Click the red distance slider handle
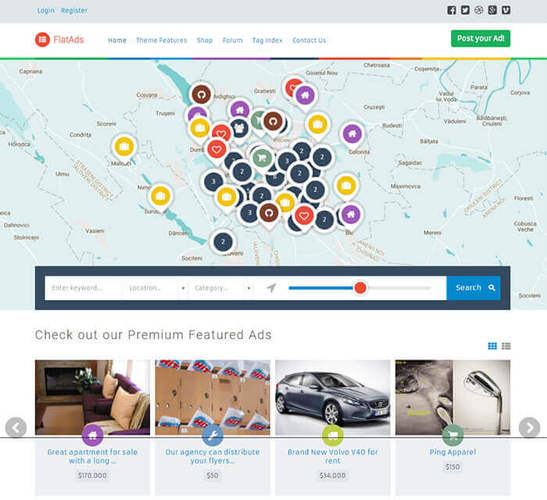 coord(360,288)
